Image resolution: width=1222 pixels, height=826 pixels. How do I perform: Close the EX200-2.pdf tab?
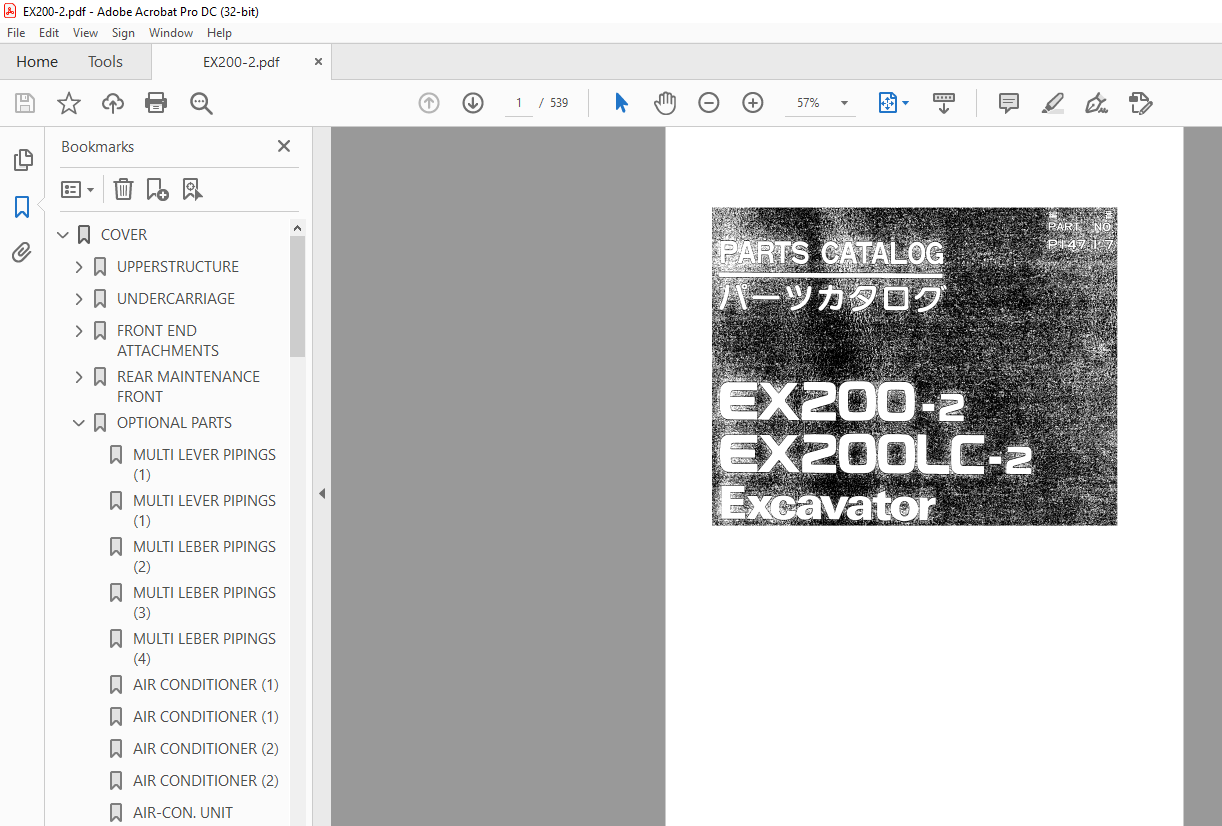click(318, 62)
